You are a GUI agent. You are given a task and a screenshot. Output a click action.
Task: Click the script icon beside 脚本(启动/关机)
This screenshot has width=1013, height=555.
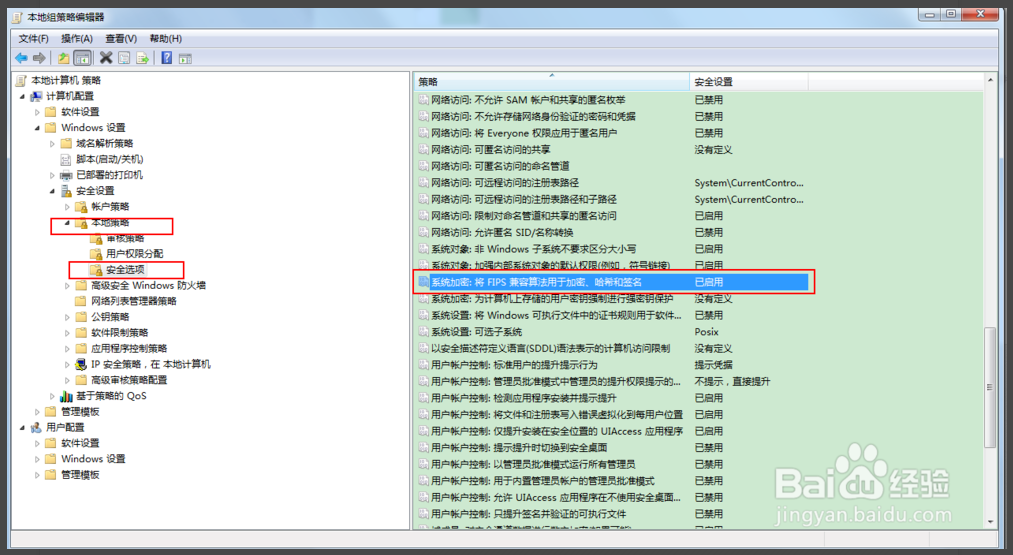pos(66,159)
